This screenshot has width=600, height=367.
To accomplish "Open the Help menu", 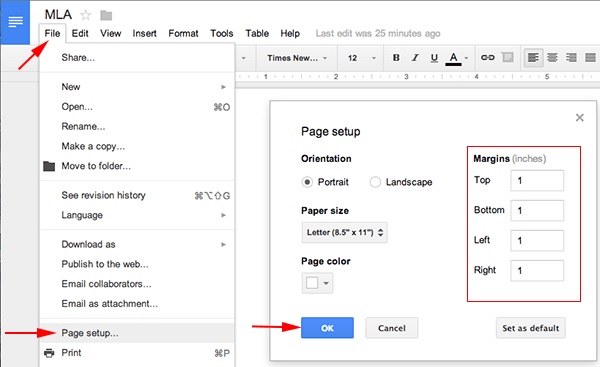I will coord(290,34).
